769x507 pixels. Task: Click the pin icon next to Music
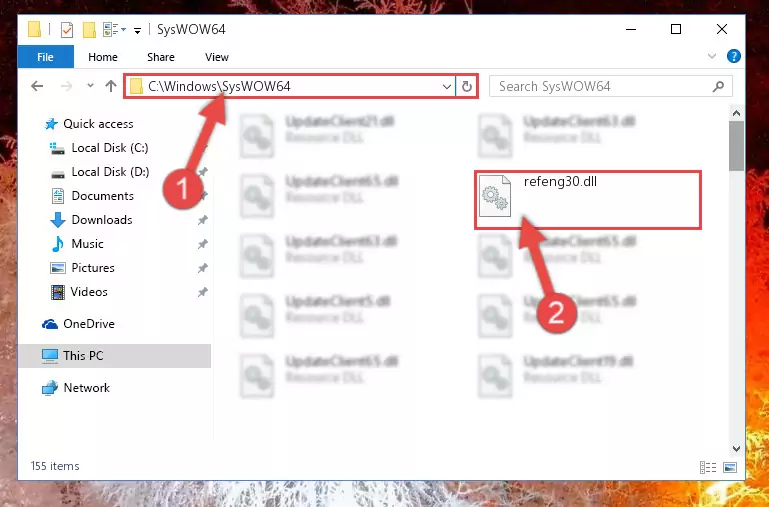[203, 244]
